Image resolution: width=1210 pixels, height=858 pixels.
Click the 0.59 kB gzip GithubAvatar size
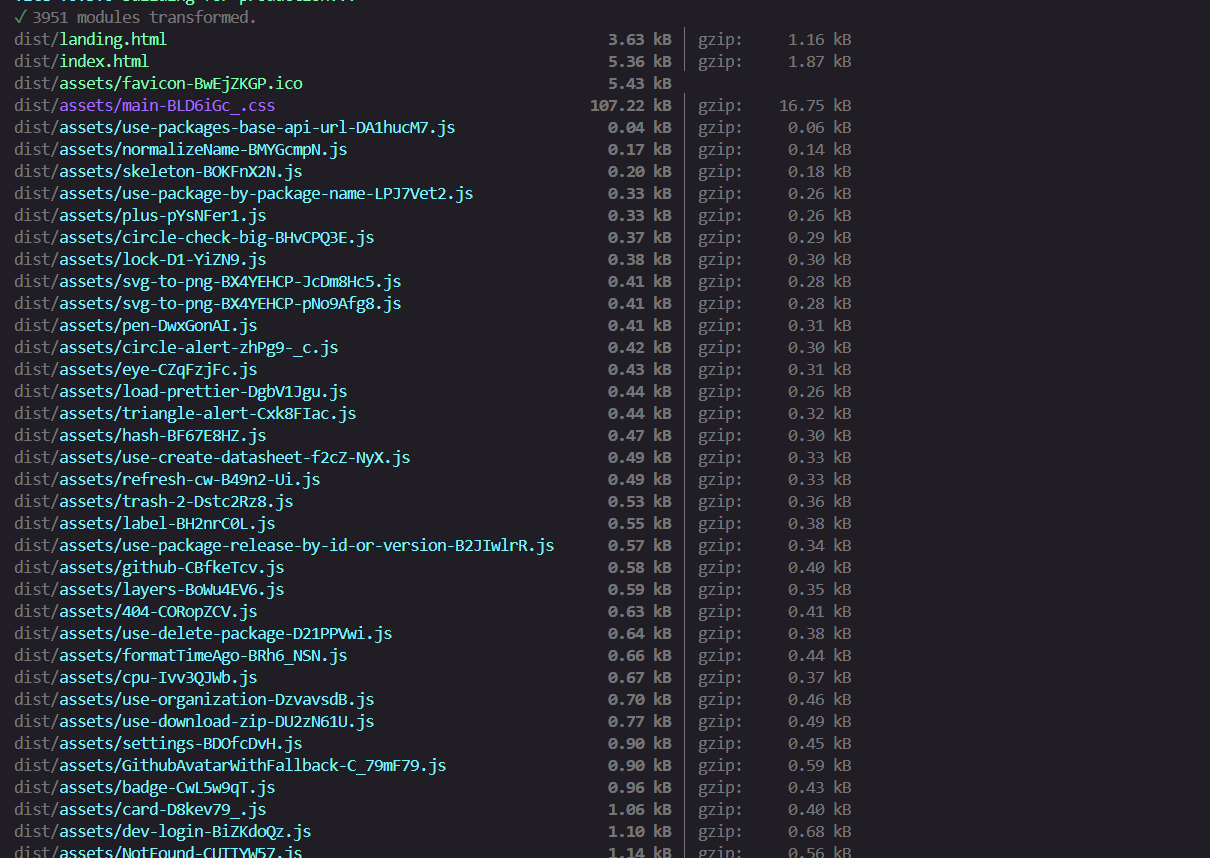(x=820, y=765)
